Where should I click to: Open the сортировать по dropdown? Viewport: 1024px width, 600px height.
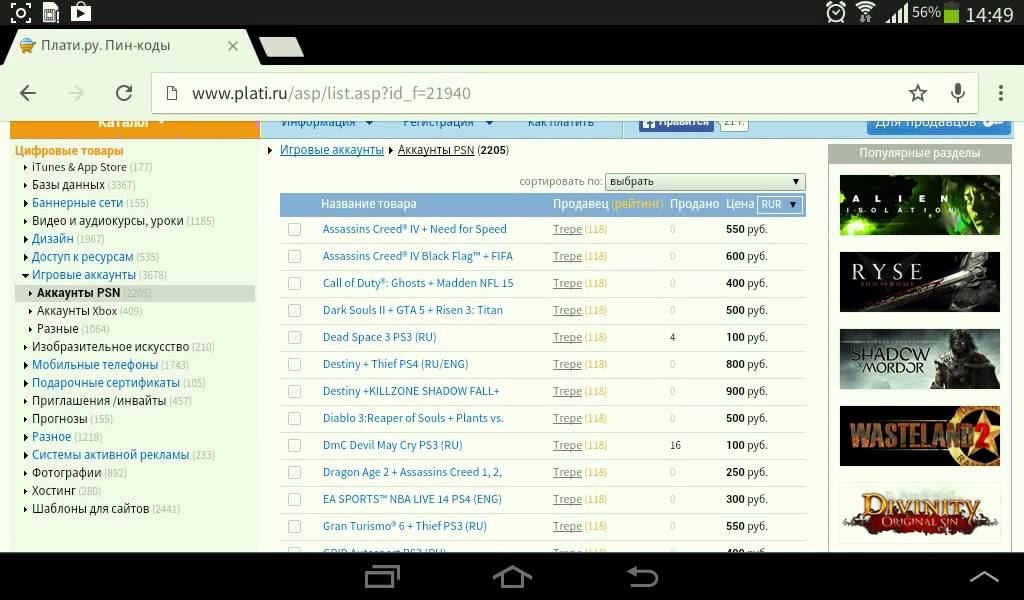coord(705,182)
